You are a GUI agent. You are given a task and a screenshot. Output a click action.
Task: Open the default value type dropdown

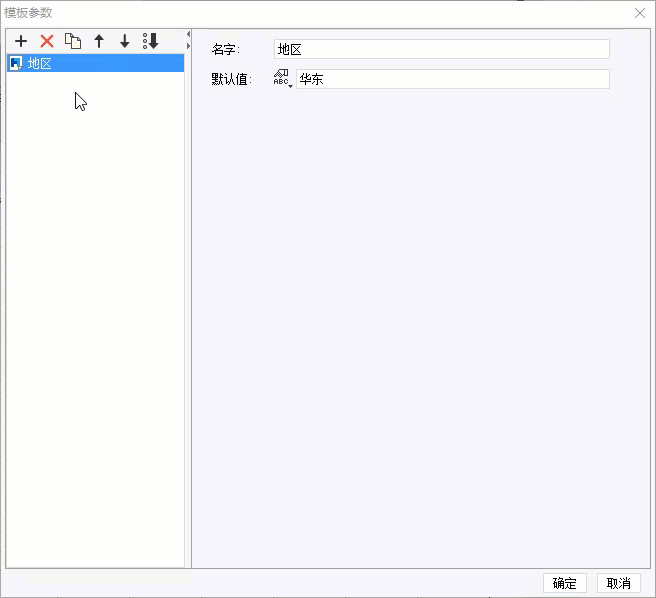tap(282, 78)
